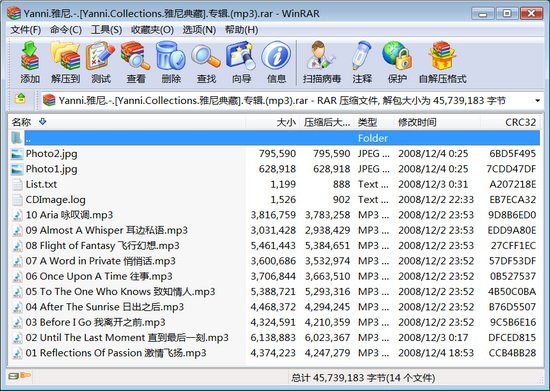
Task: Click the 10 Aria mp3 file icon
Action: coord(17,215)
